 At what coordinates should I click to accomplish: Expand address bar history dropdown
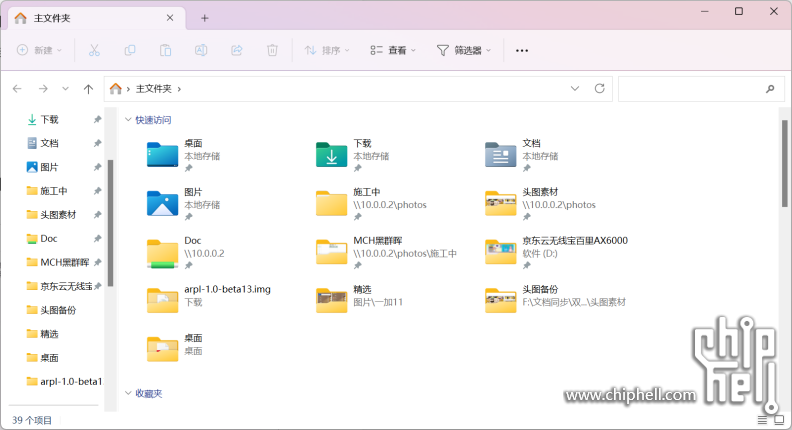point(575,88)
